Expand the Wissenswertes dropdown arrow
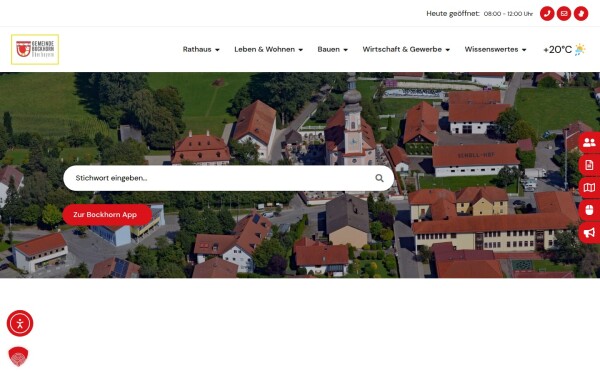Screen dimensions: 600x375 (x=524, y=50)
